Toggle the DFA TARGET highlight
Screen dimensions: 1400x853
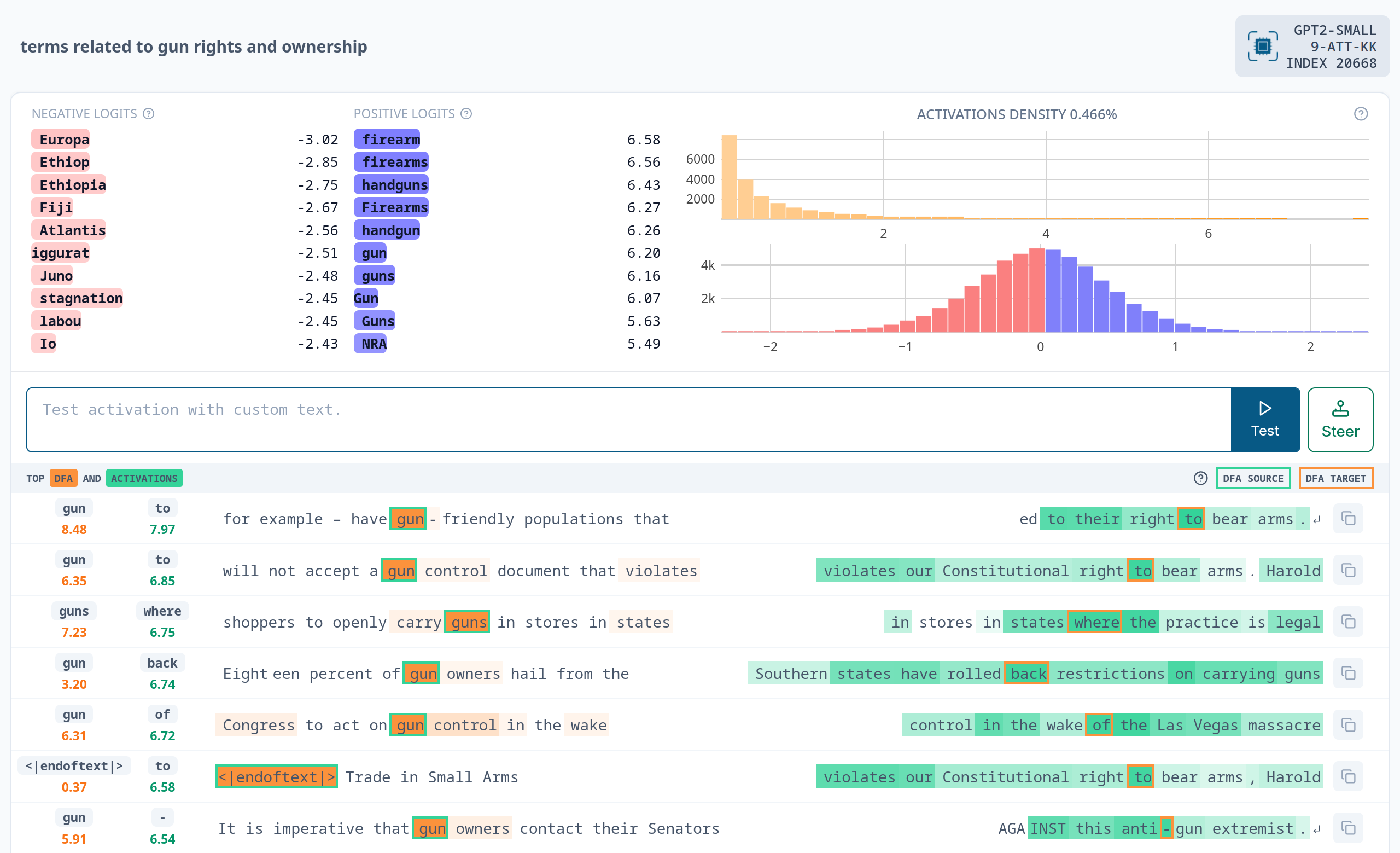point(1335,479)
